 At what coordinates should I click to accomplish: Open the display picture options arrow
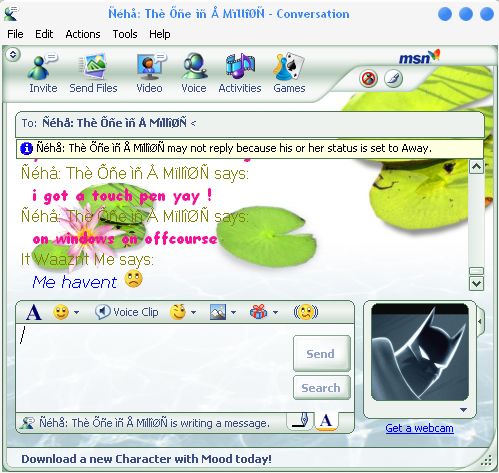[x=463, y=410]
